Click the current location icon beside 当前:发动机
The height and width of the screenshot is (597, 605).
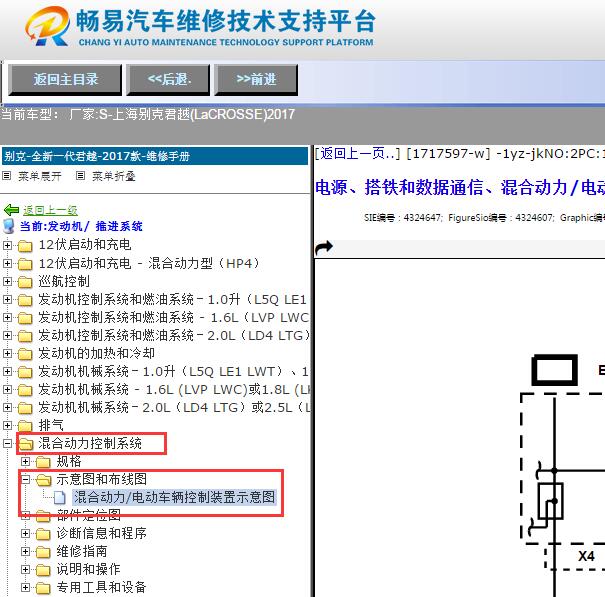[x=8, y=226]
